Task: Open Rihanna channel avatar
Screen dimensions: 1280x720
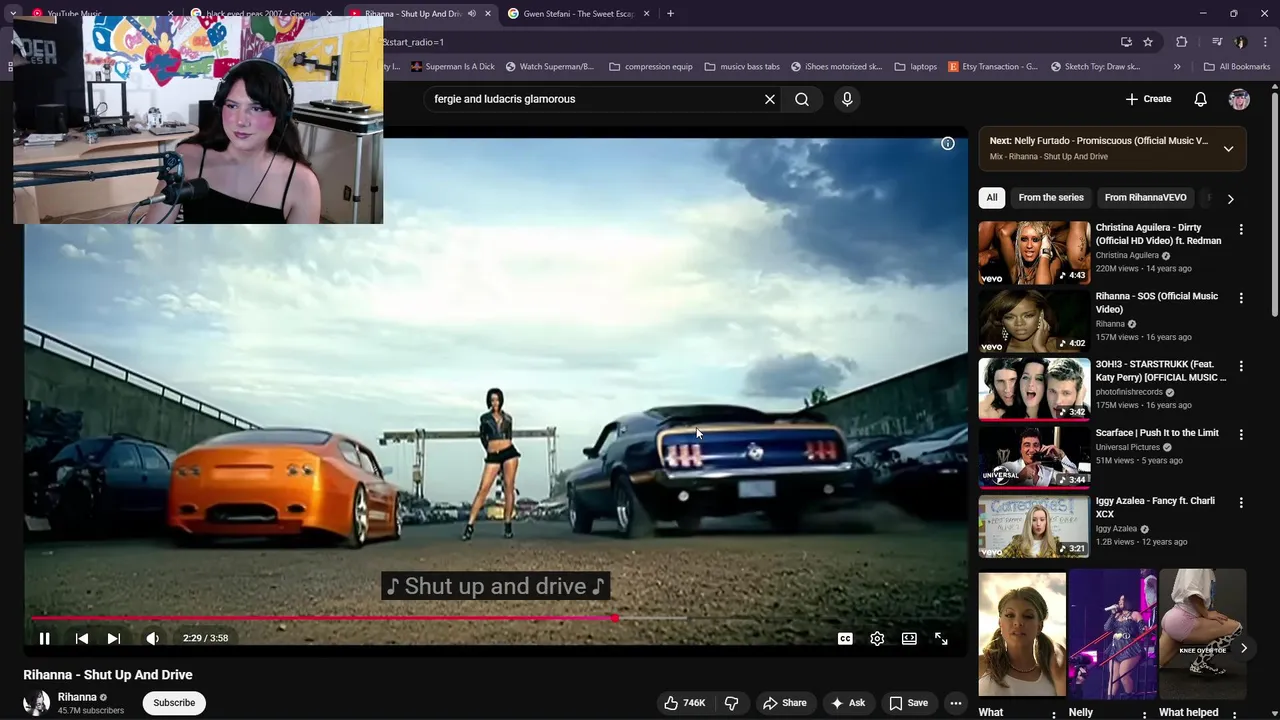Action: [x=37, y=703]
